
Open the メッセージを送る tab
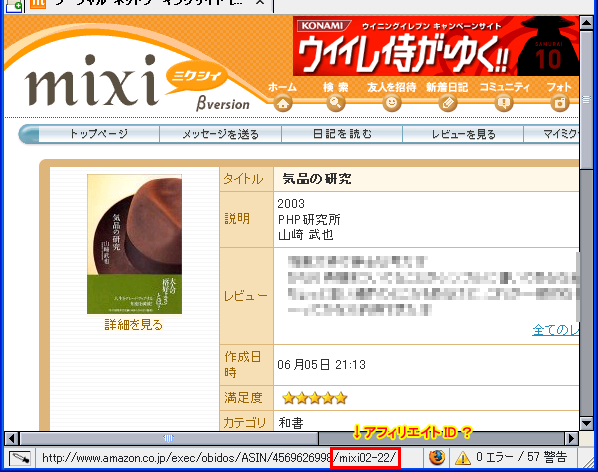tap(220, 134)
